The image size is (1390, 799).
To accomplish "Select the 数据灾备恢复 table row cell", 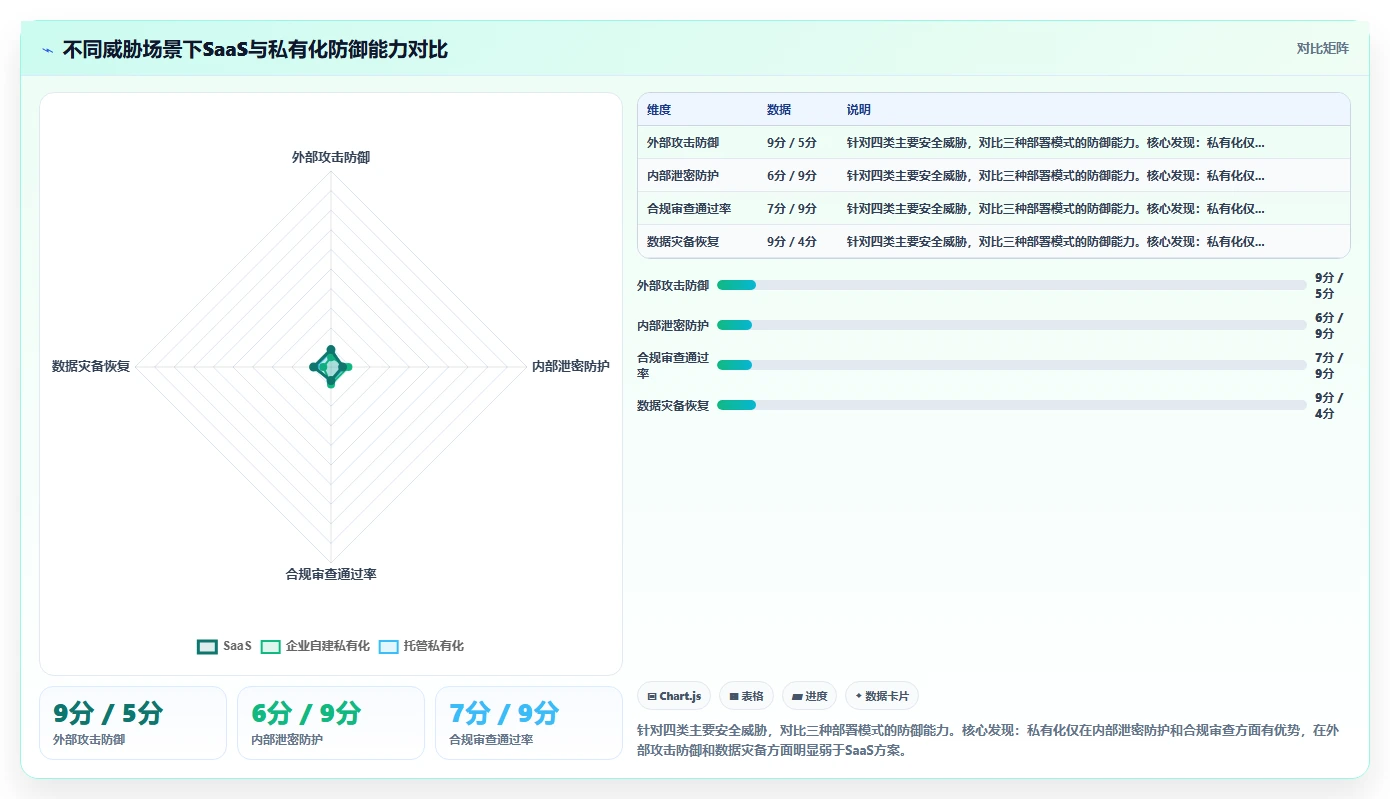I will pyautogui.click(x=683, y=241).
